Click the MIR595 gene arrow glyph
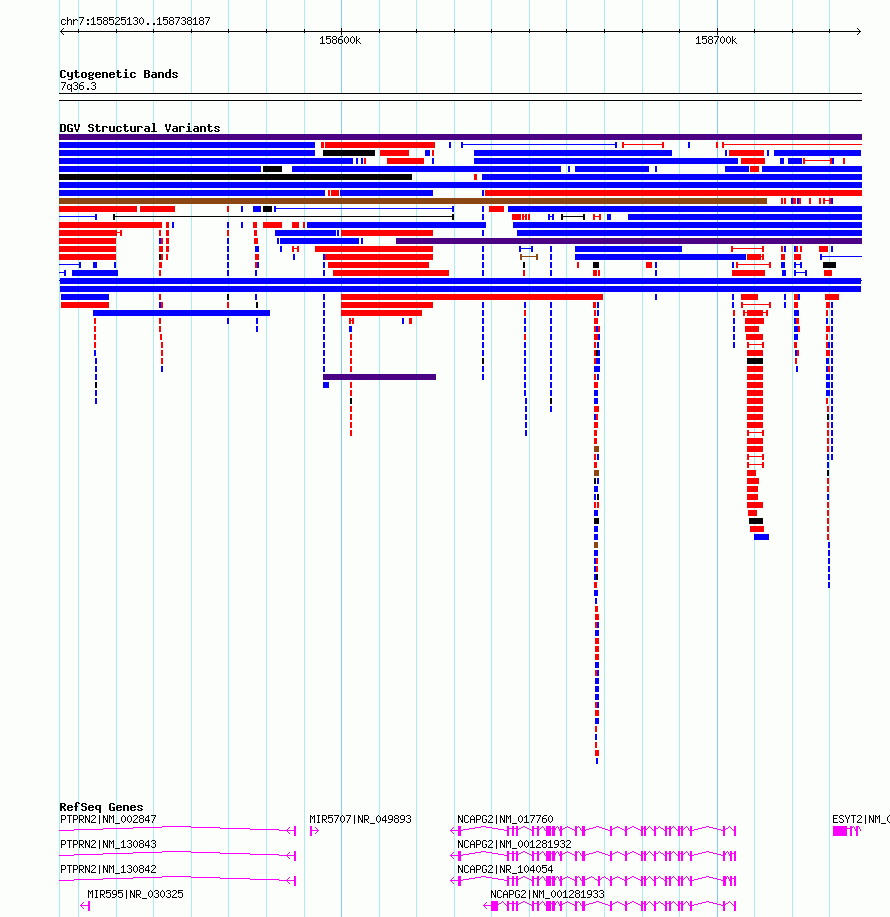Image resolution: width=890 pixels, height=917 pixels. tap(85, 905)
